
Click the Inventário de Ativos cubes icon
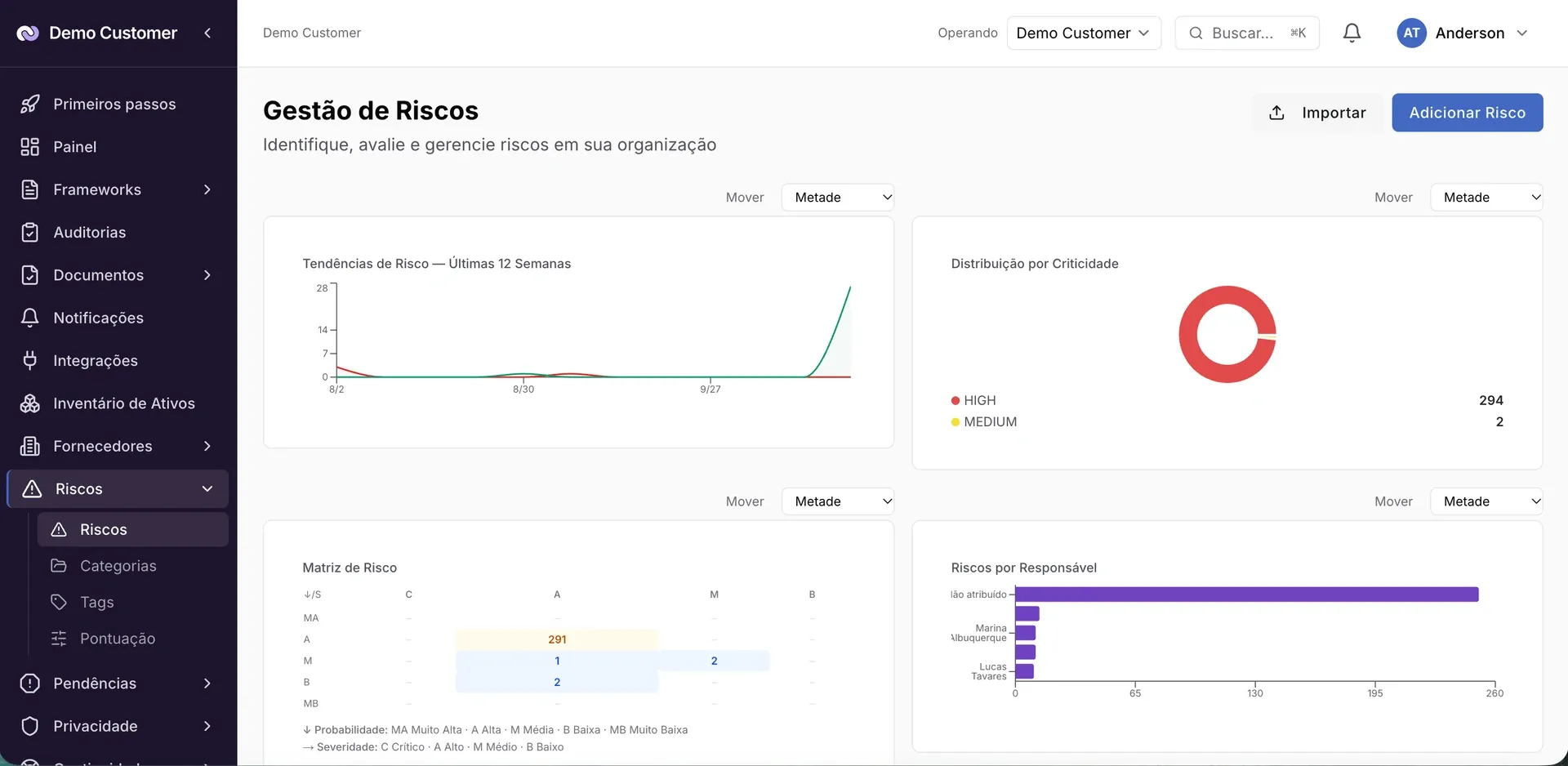(30, 403)
